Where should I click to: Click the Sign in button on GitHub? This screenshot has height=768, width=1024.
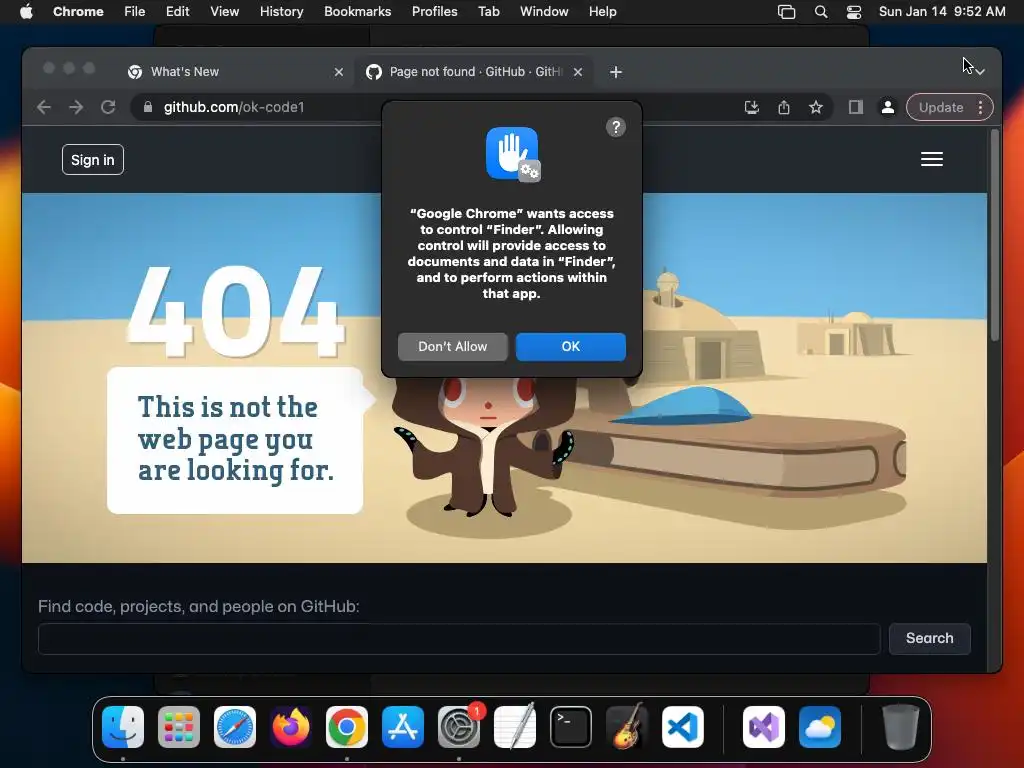click(93, 160)
